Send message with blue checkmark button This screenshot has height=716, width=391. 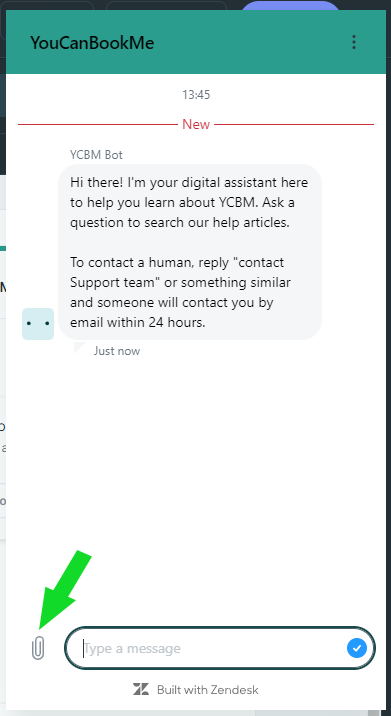357,648
